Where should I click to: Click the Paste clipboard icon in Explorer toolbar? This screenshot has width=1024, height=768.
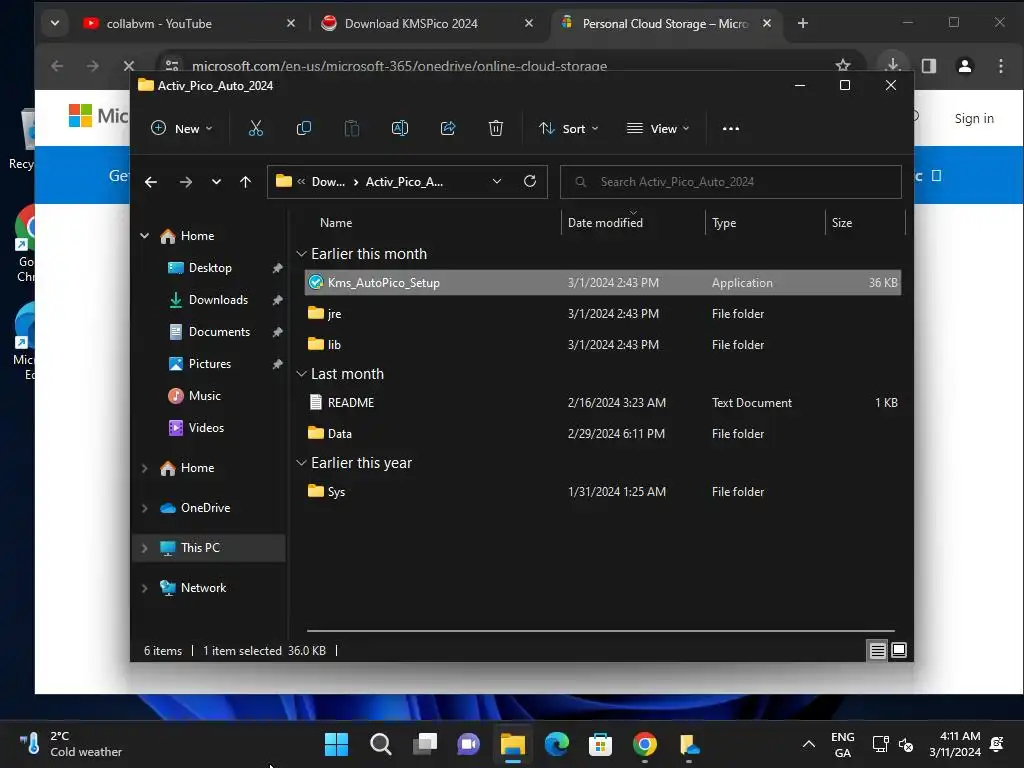click(351, 129)
